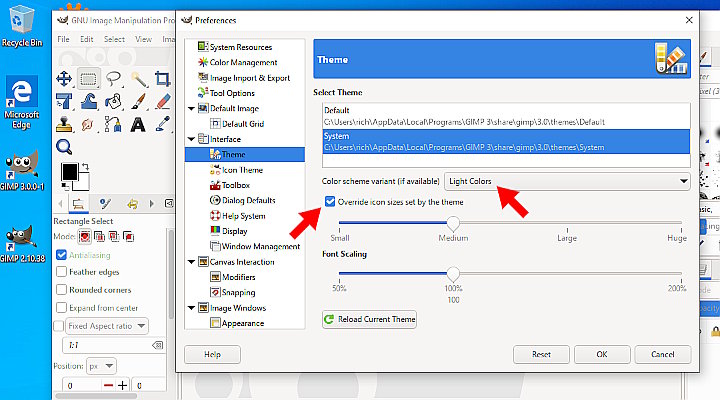Select the Unified Transform tool

click(64, 101)
